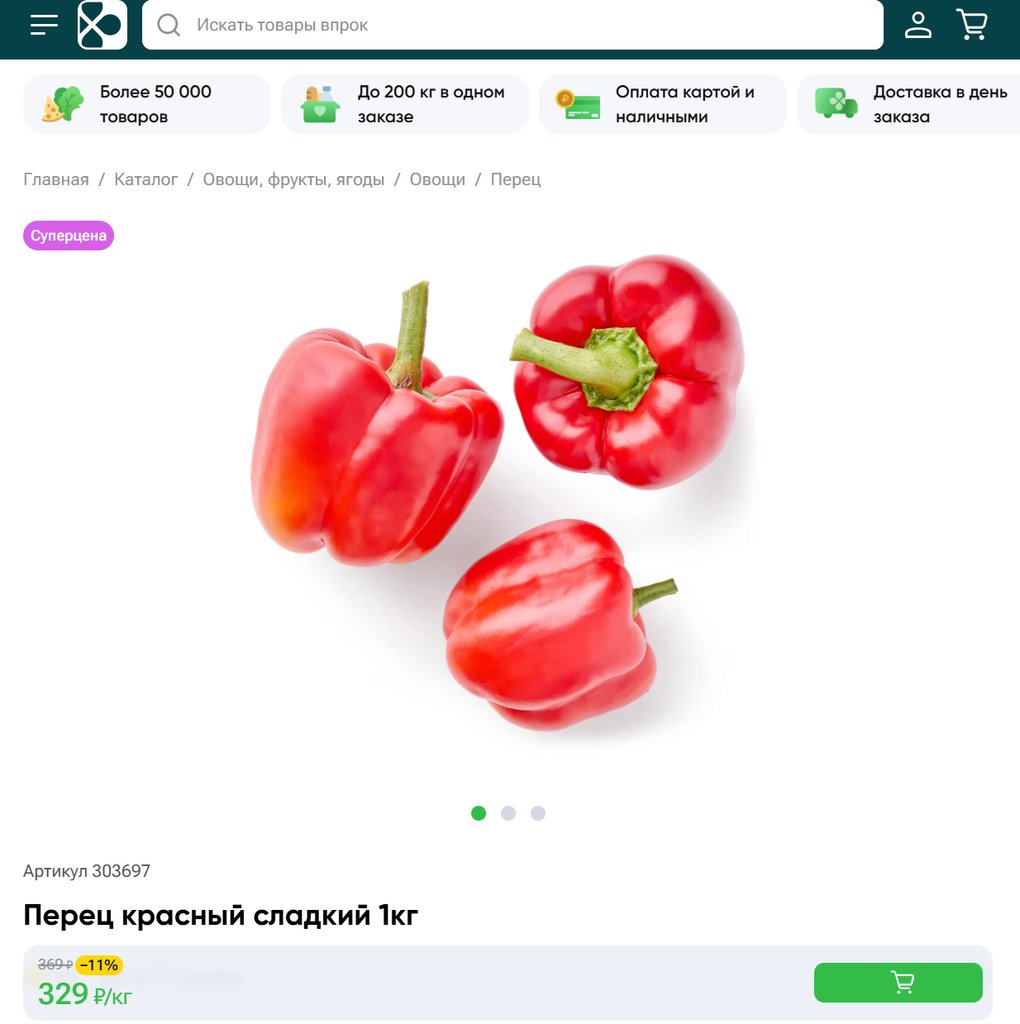Open the hamburger menu icon
Screen dimensions: 1020x1024
coord(44,25)
